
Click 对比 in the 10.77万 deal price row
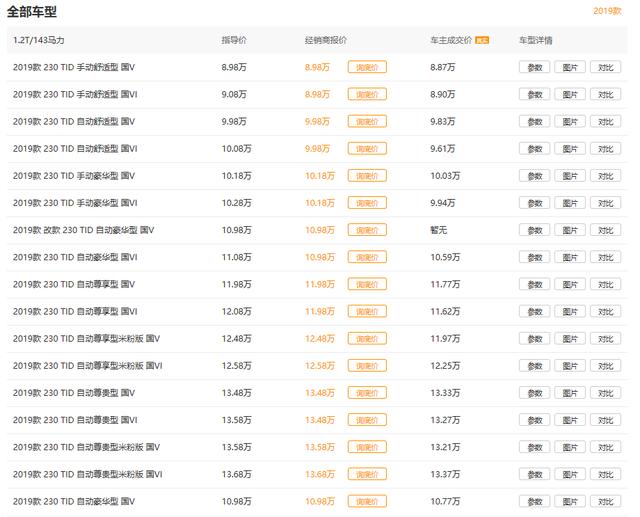tap(605, 501)
